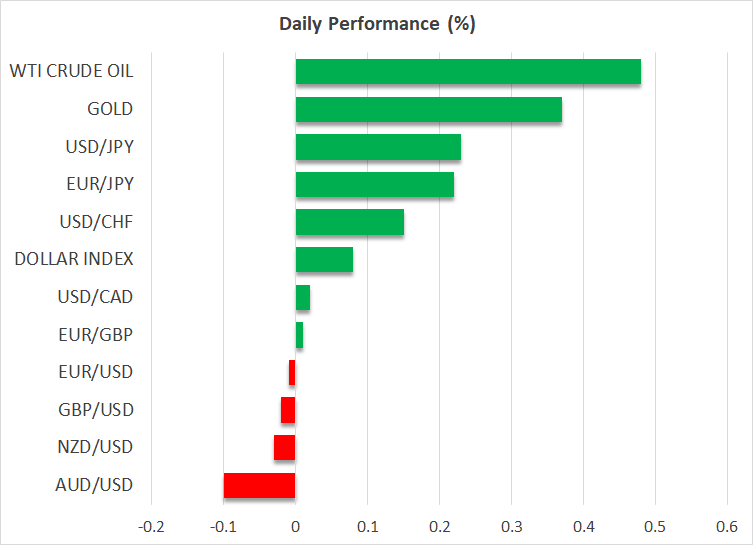Click the 0 x-axis tick label
Image resolution: width=753 pixels, height=545 pixels.
(x=295, y=526)
